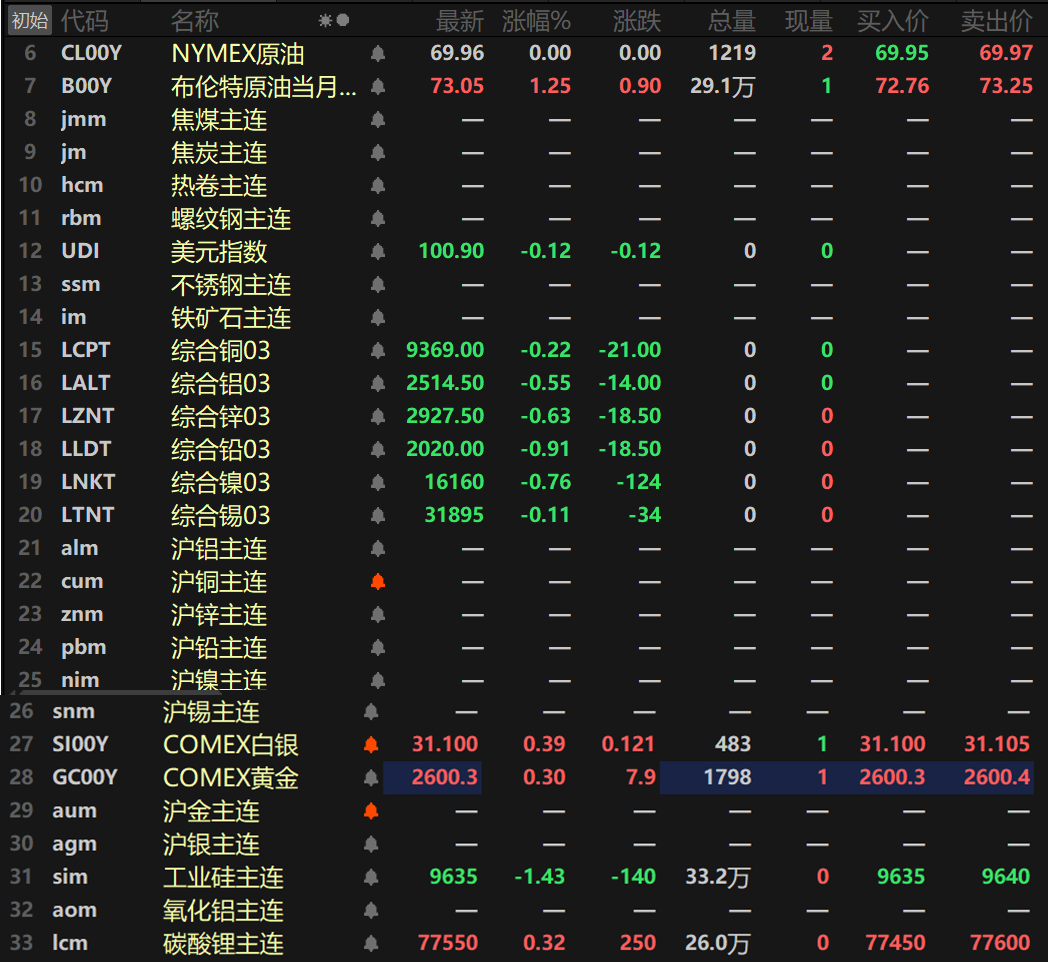The height and width of the screenshot is (962, 1048).
Task: Click the bell icon for 工业硅主连
Action: (371, 877)
